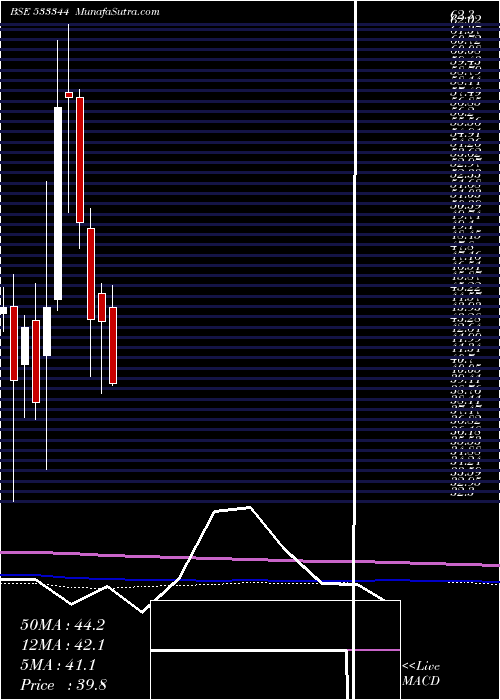This screenshot has height=700, width=500.
Task: Click the 'MunafaSutra.com' header text
Action: click(117, 12)
